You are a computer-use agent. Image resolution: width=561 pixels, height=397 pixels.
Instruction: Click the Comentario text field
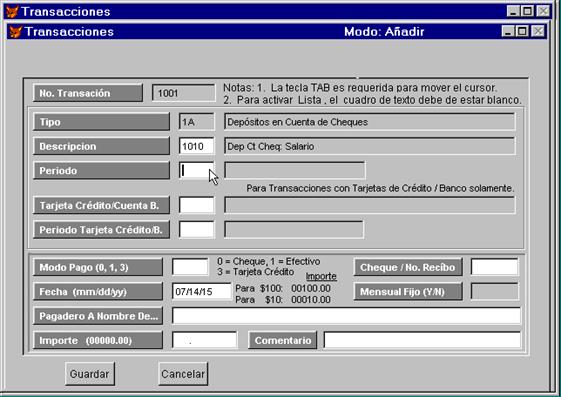[422, 340]
